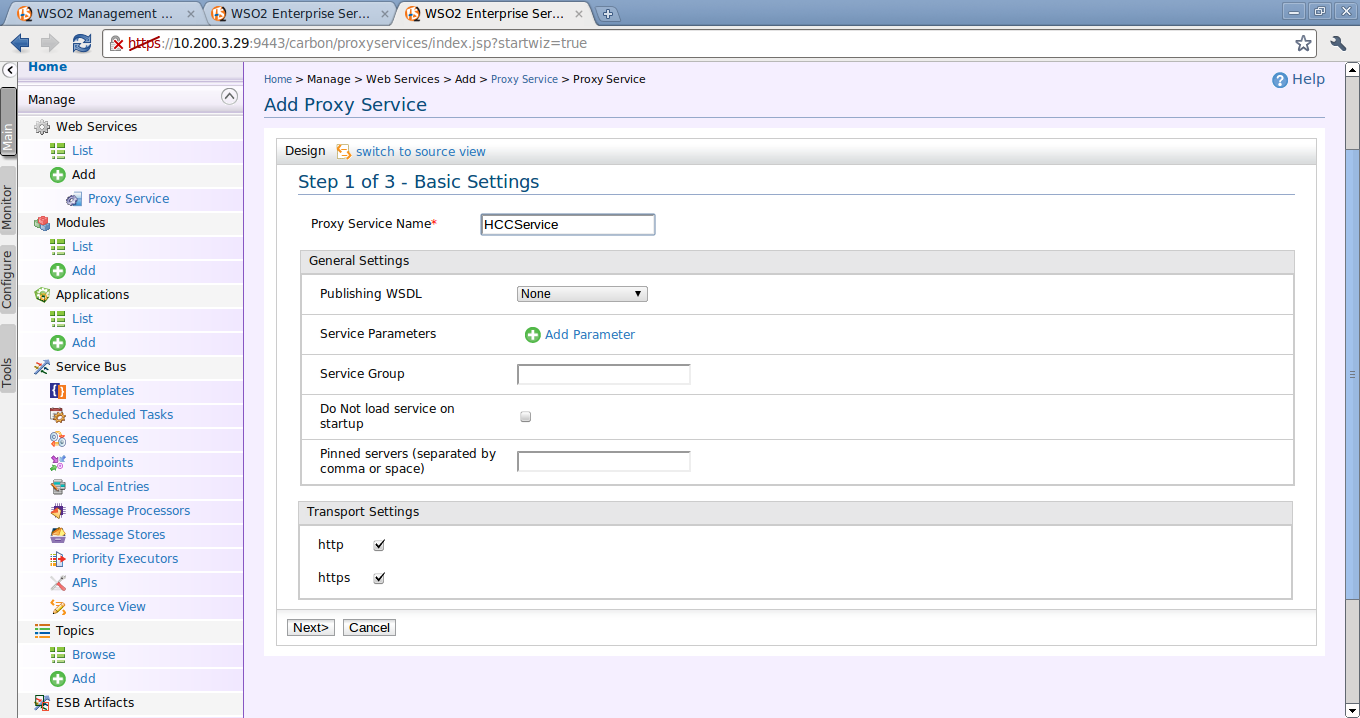The width and height of the screenshot is (1360, 718).
Task: Select the Message Processors icon
Action: click(59, 510)
